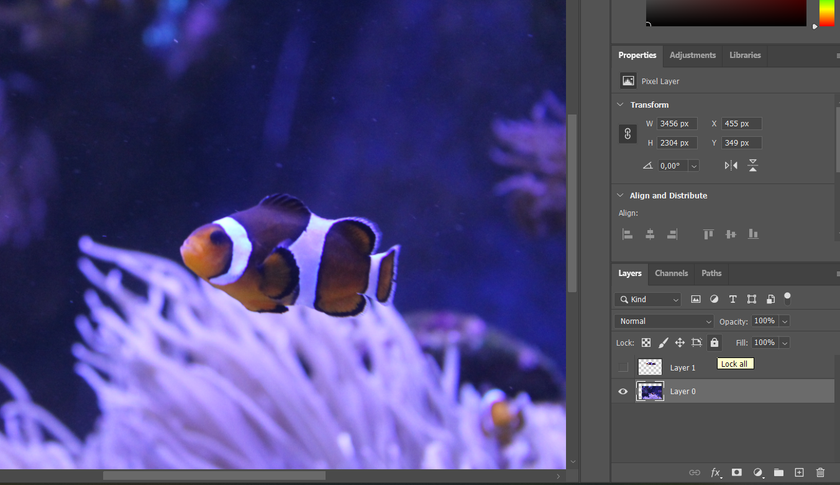Viewport: 840px width, 485px height.
Task: Click the H height field
Action: pyautogui.click(x=677, y=143)
